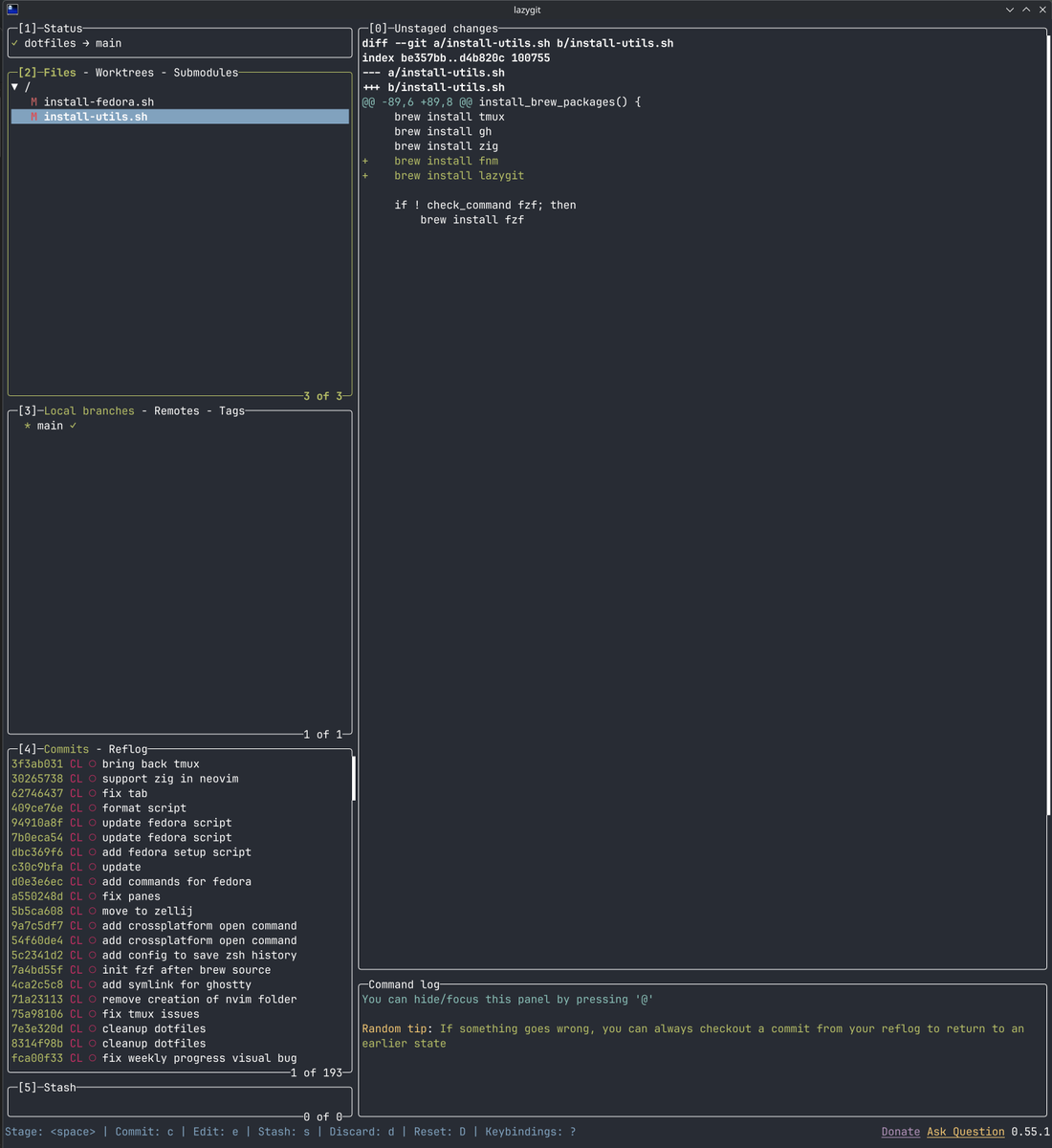The image size is (1052, 1148).
Task: Click the checkmark icon in Status panel
Action: click(x=14, y=43)
